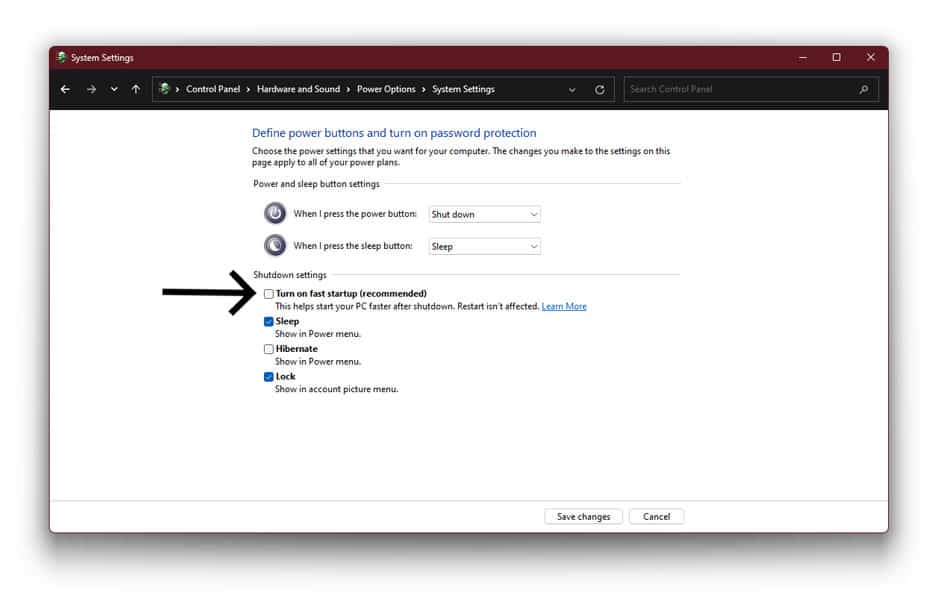Click the power button icon
The image size is (934, 600).
coord(275,213)
